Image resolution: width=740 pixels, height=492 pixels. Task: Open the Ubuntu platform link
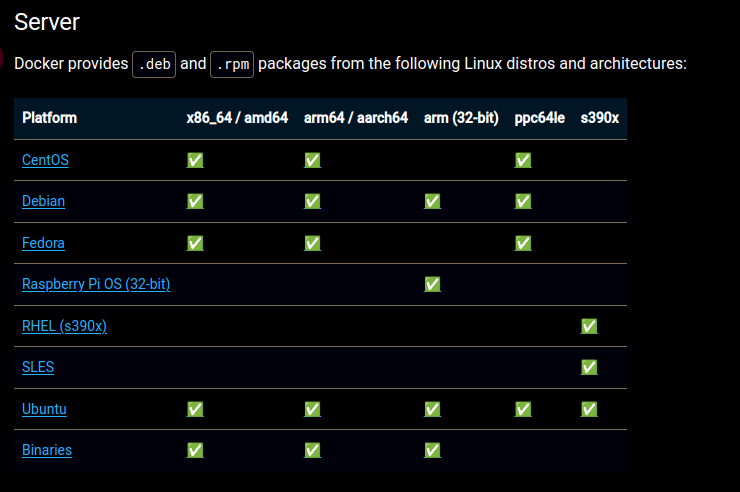[x=44, y=409]
